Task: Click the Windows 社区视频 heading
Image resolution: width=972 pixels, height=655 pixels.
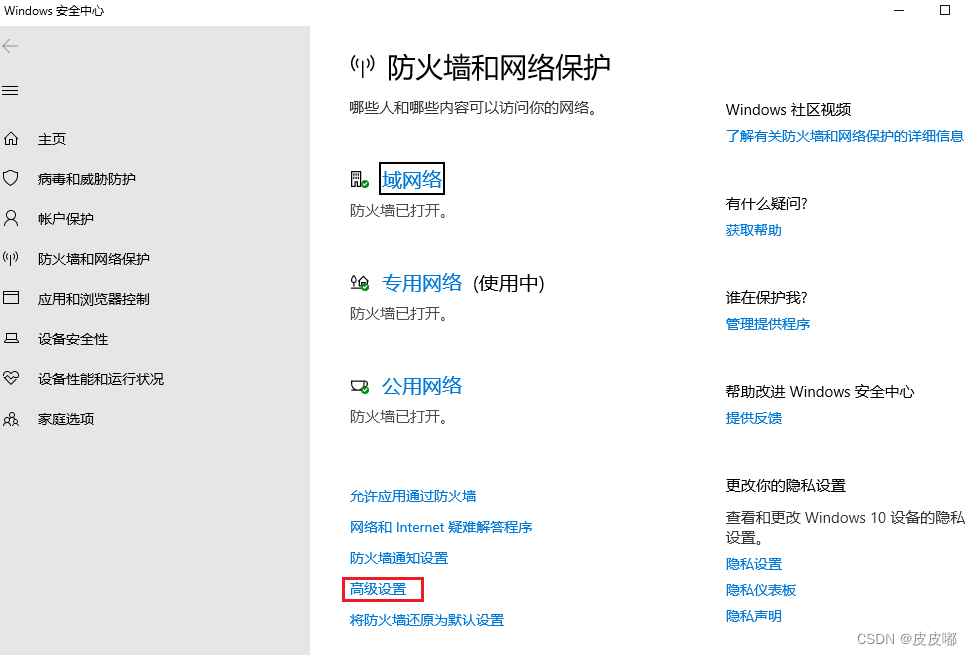Action: pyautogui.click(x=788, y=110)
